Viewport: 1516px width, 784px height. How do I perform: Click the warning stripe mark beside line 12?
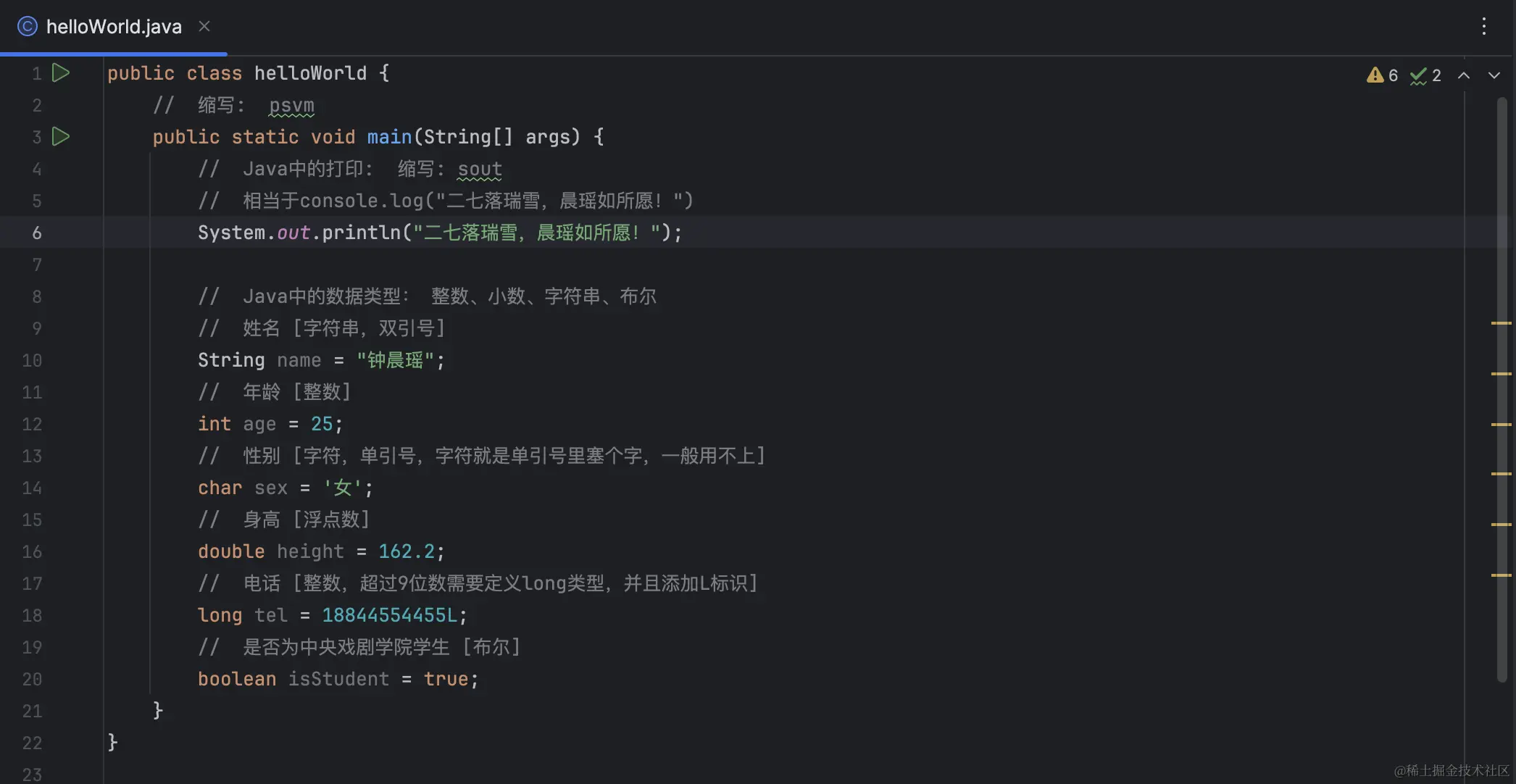pyautogui.click(x=1501, y=424)
